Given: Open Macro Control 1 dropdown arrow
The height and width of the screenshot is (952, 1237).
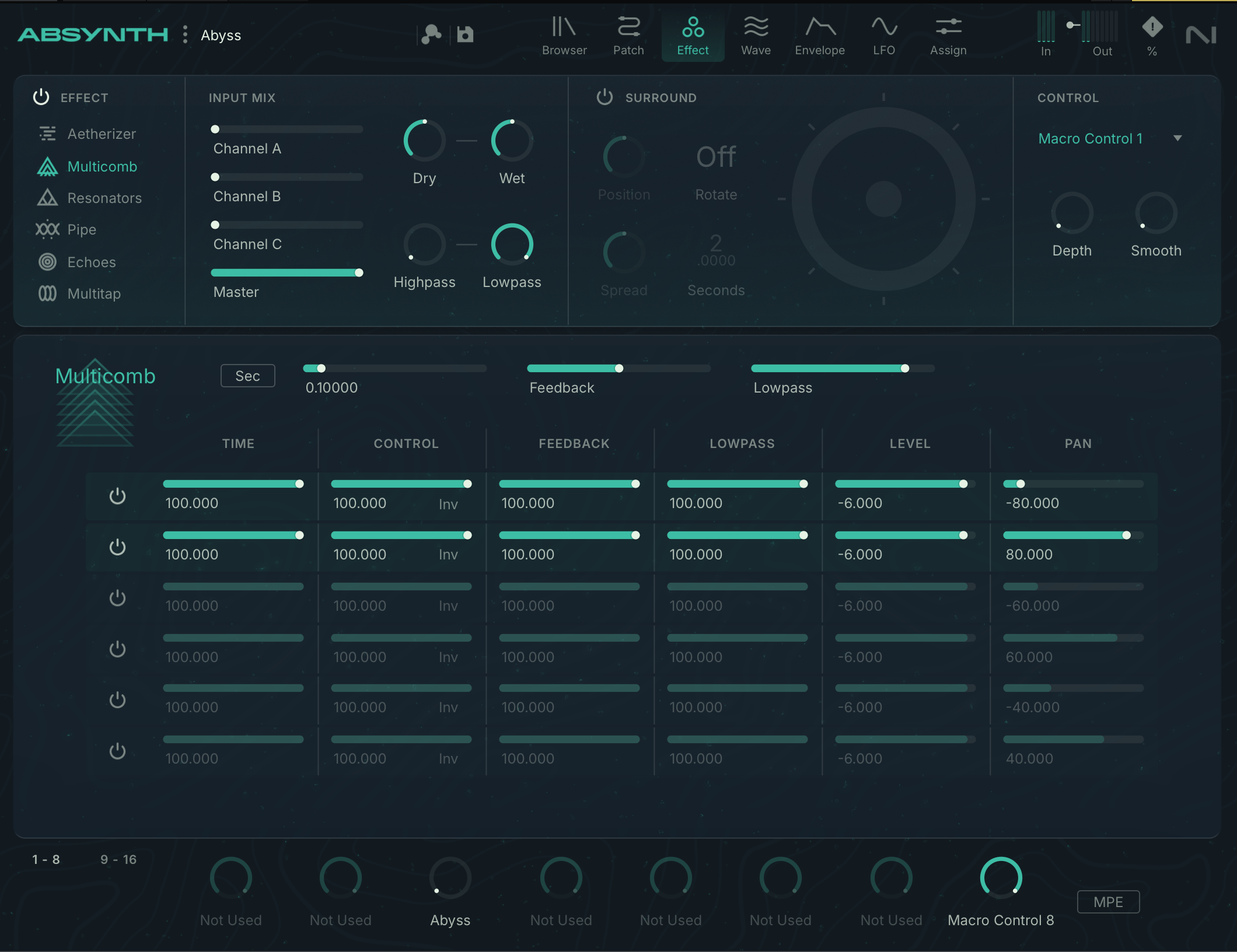Looking at the screenshot, I should [1177, 139].
